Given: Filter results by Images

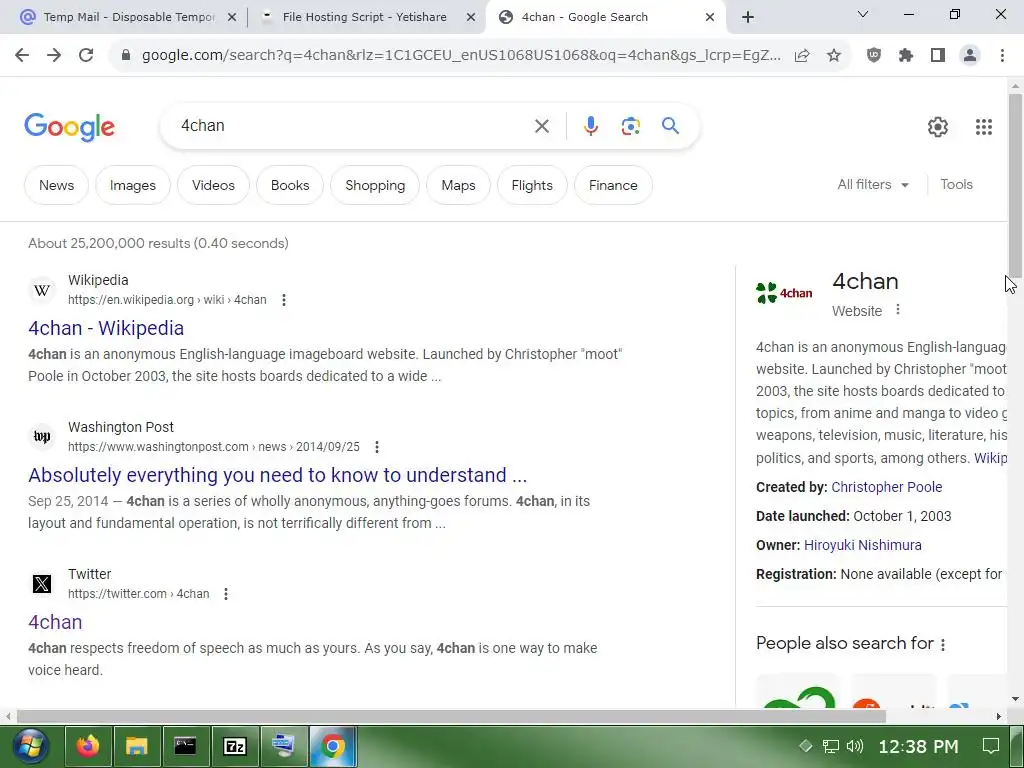Looking at the screenshot, I should (x=133, y=185).
